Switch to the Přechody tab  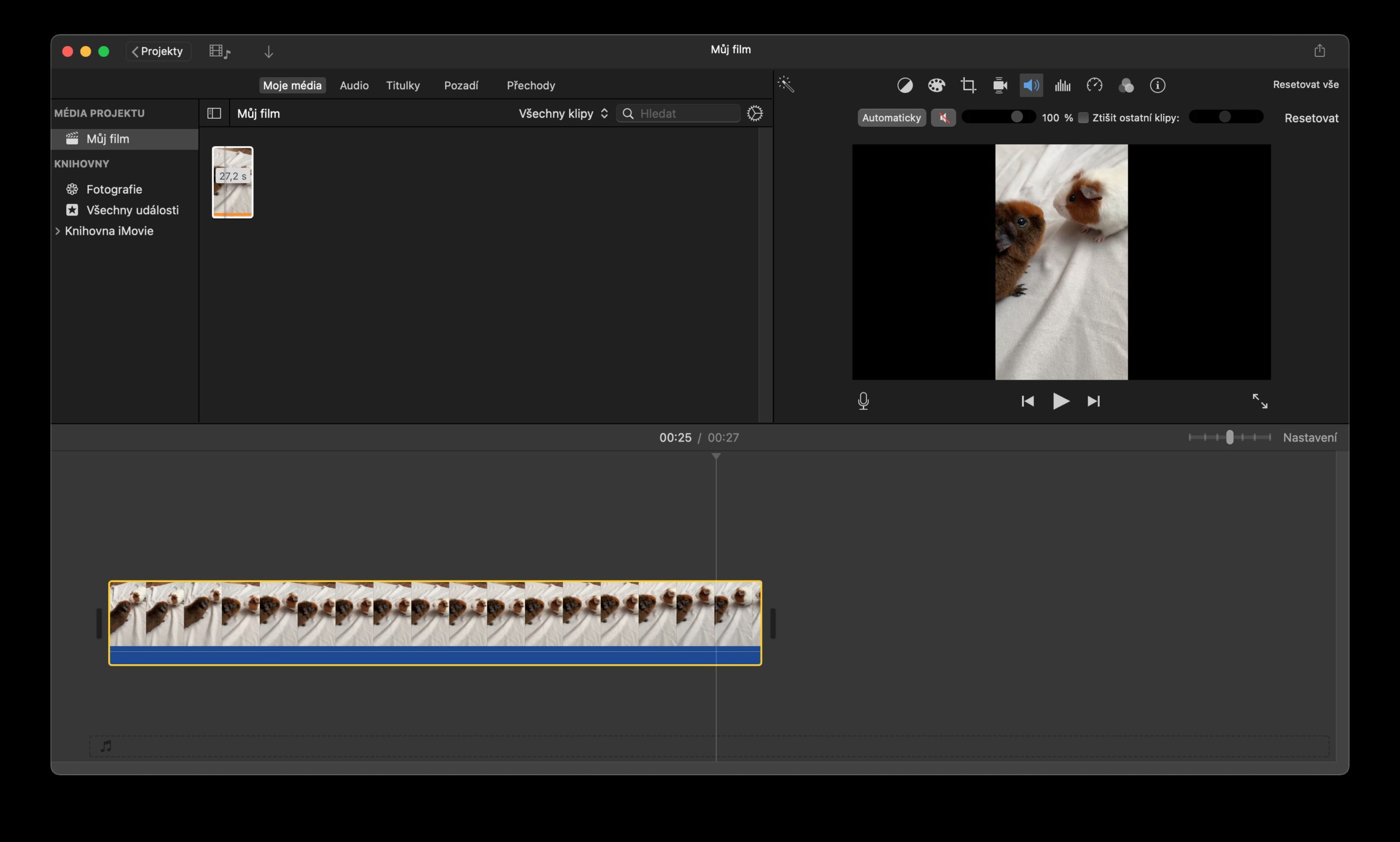pos(530,85)
